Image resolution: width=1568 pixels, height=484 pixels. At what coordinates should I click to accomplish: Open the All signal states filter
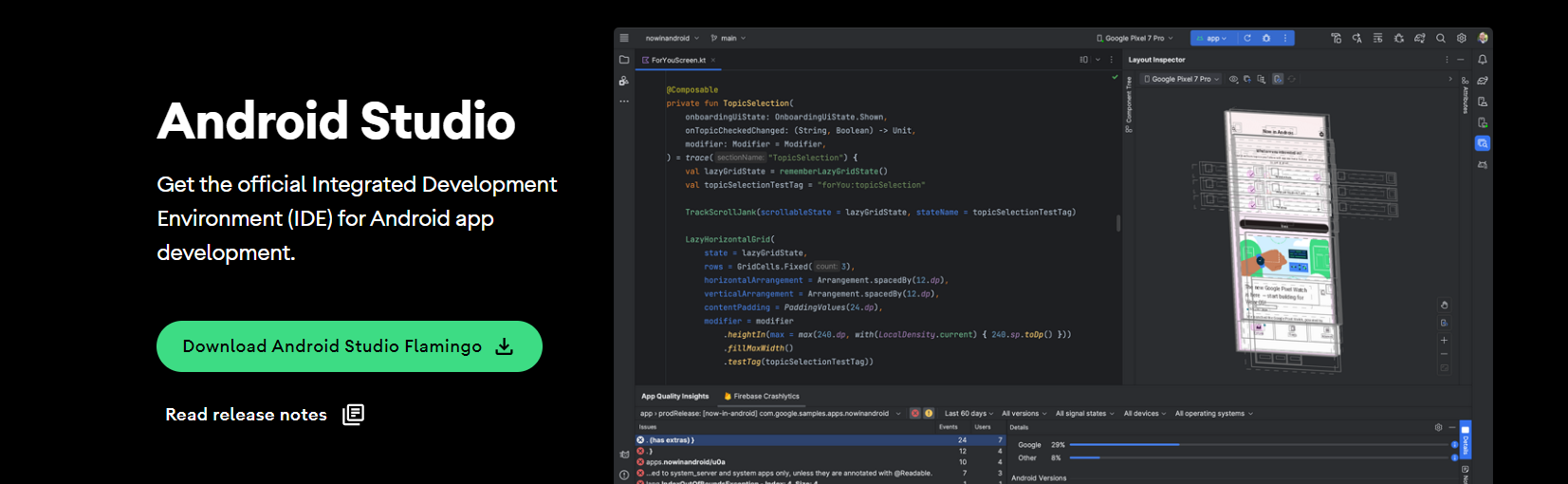click(x=1085, y=413)
